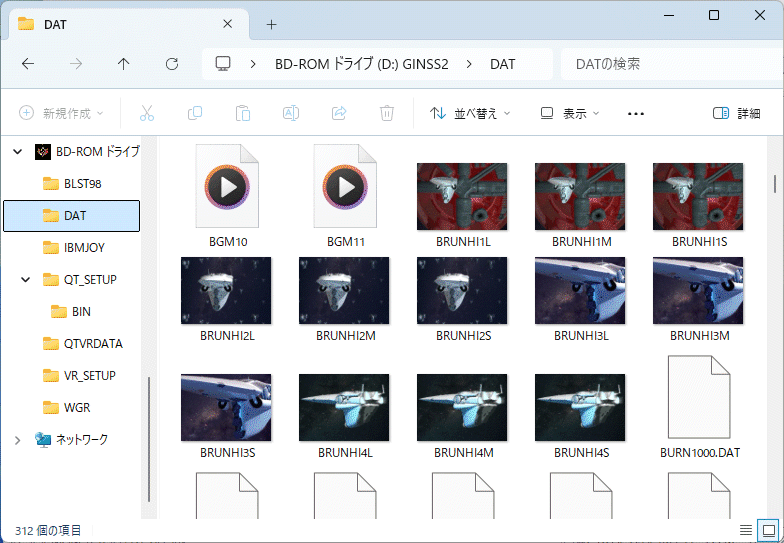Select the BGM10 media file icon
The height and width of the screenshot is (543, 784).
tap(227, 186)
